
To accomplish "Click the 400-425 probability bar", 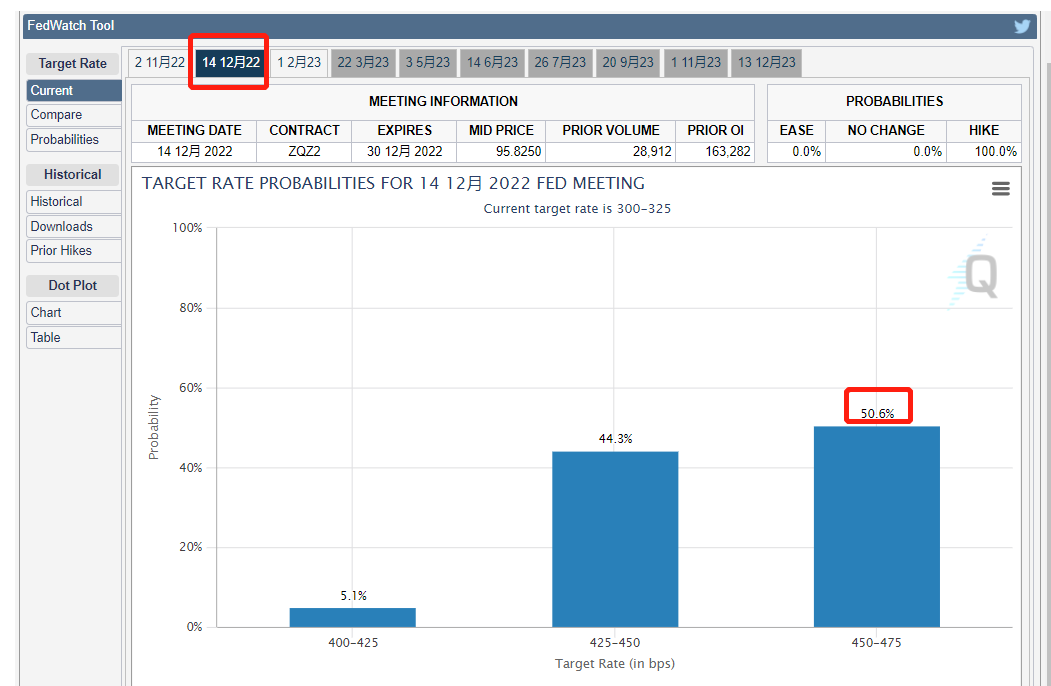I will 353,618.
